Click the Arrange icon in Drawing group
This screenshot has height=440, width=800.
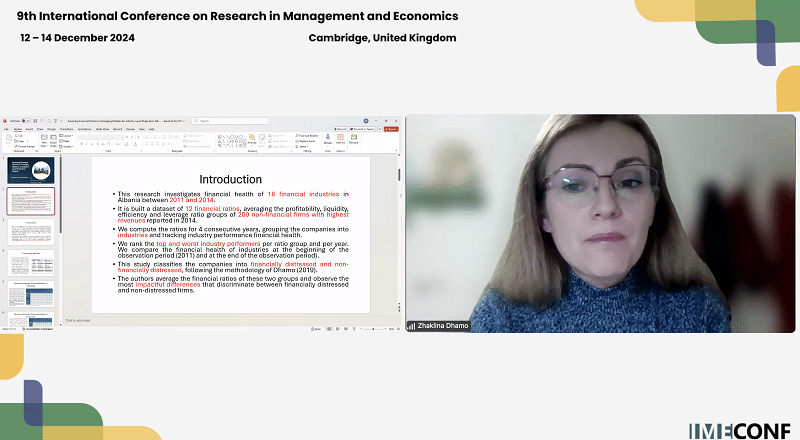[253, 140]
